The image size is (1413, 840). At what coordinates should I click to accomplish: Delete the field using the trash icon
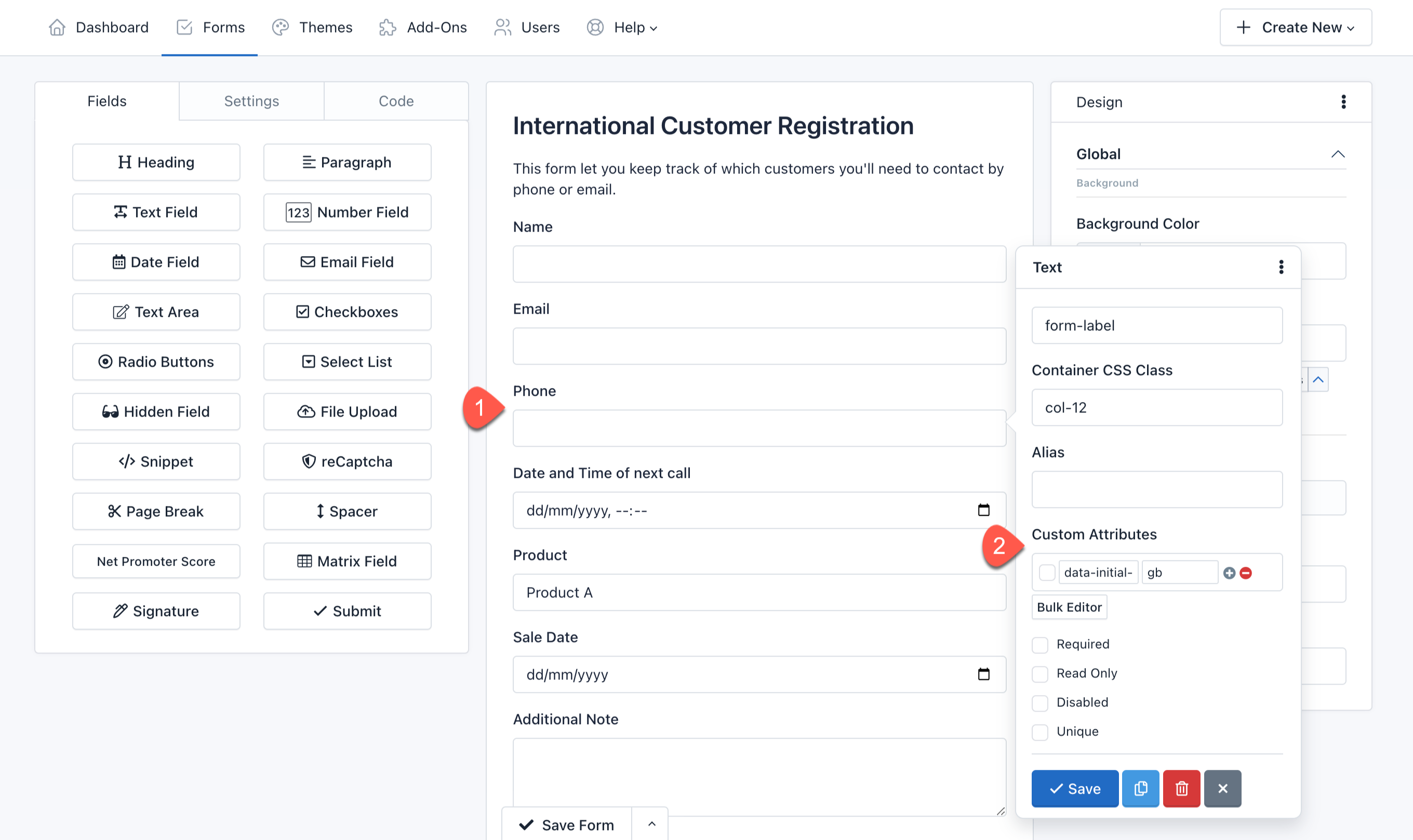(1181, 788)
